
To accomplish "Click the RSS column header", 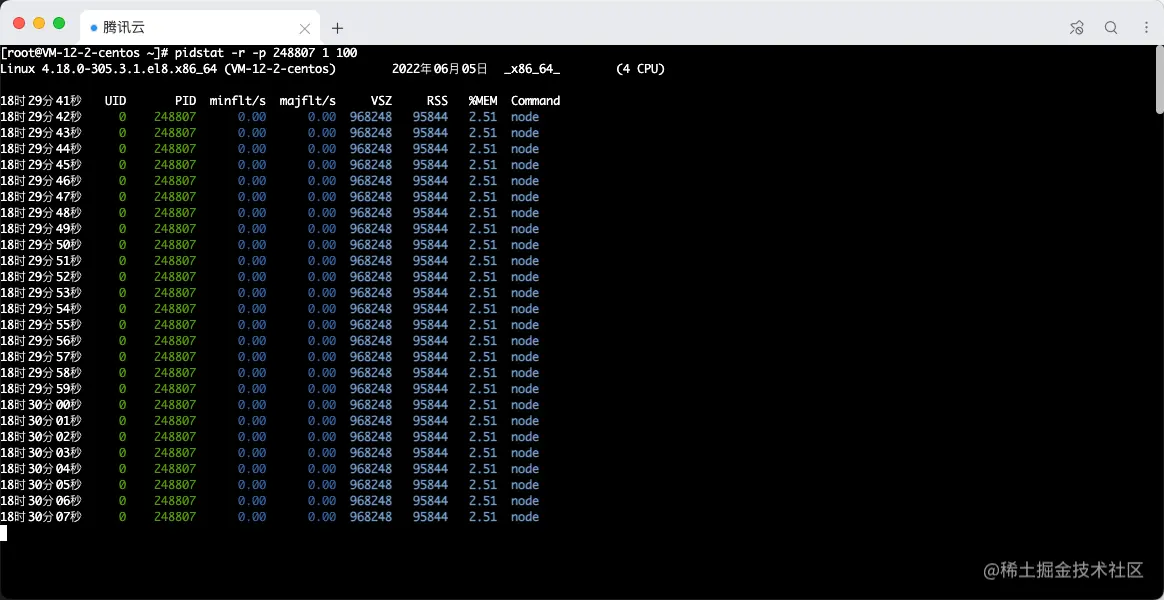I will pos(437,100).
